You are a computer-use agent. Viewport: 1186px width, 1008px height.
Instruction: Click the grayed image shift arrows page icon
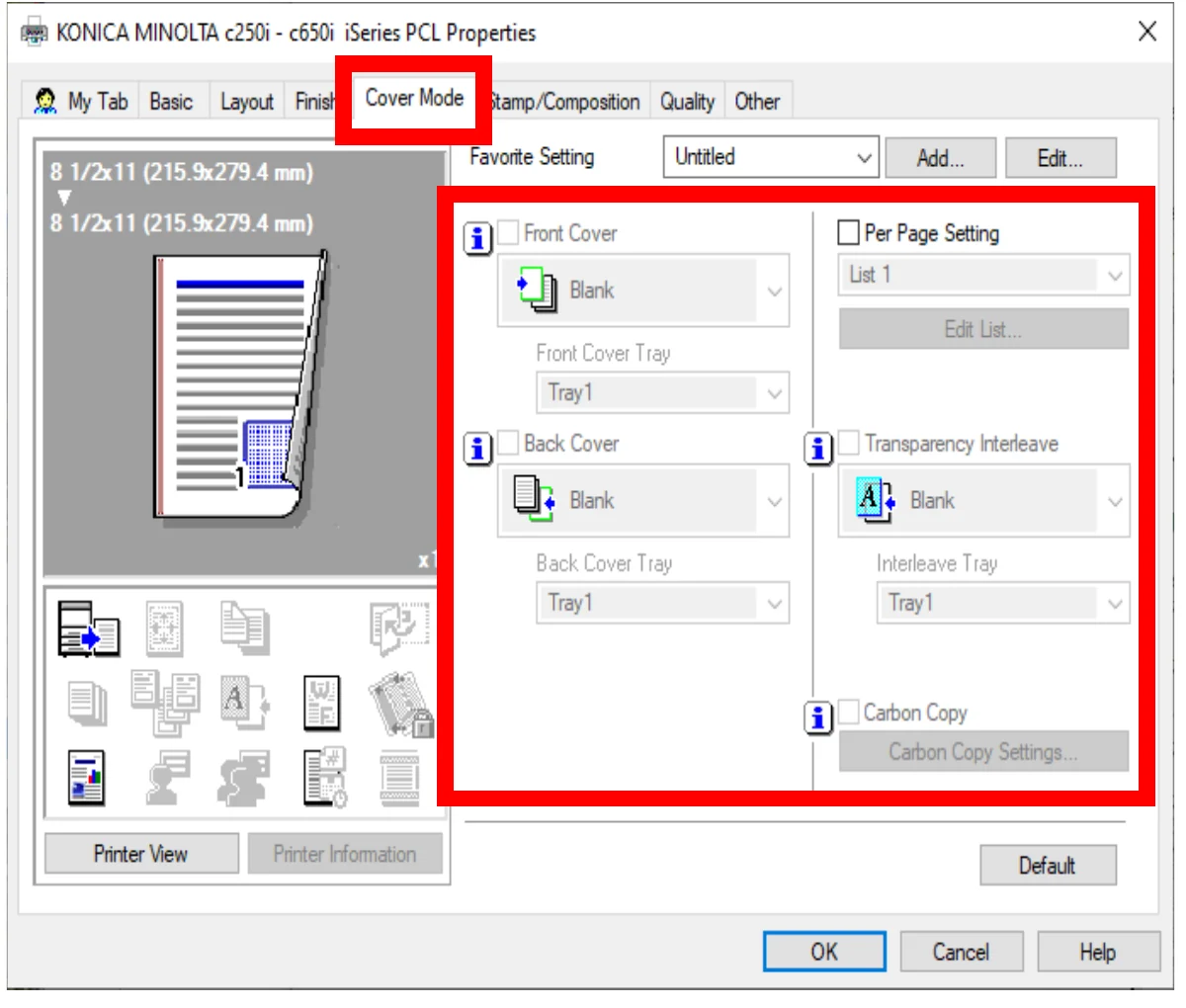pos(164,628)
